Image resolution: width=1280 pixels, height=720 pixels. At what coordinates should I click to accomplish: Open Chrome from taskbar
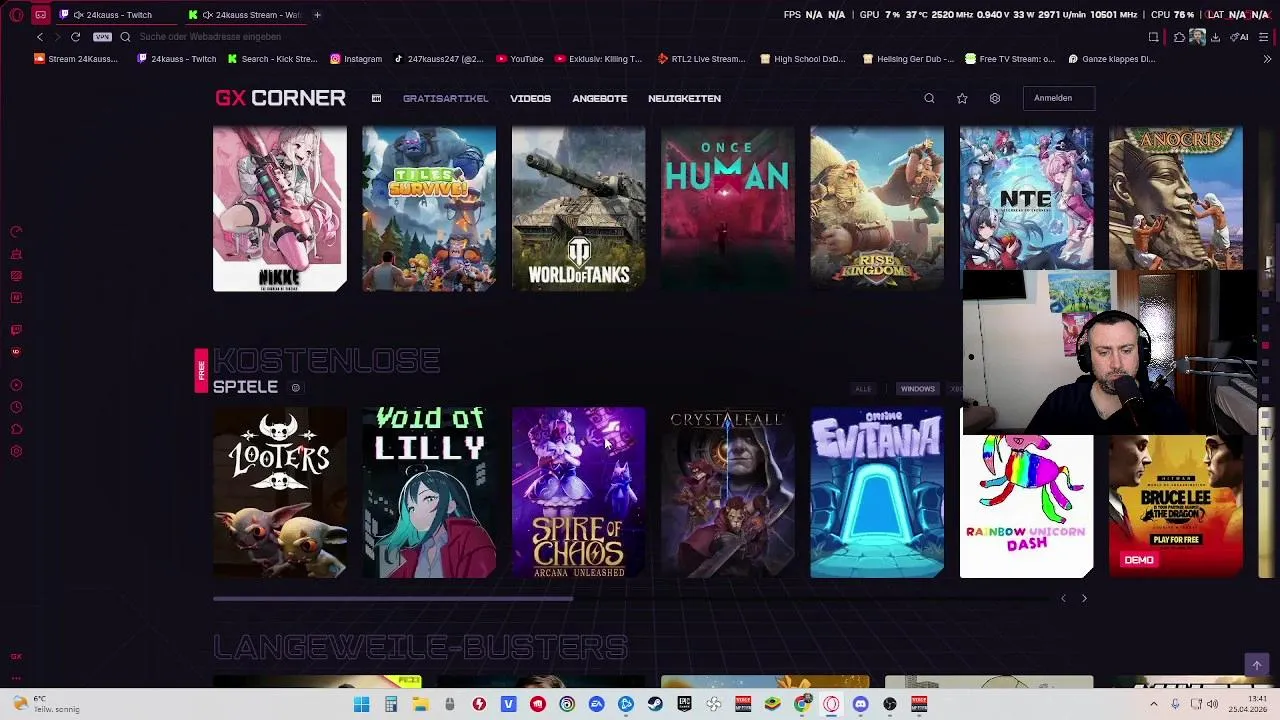[802, 704]
